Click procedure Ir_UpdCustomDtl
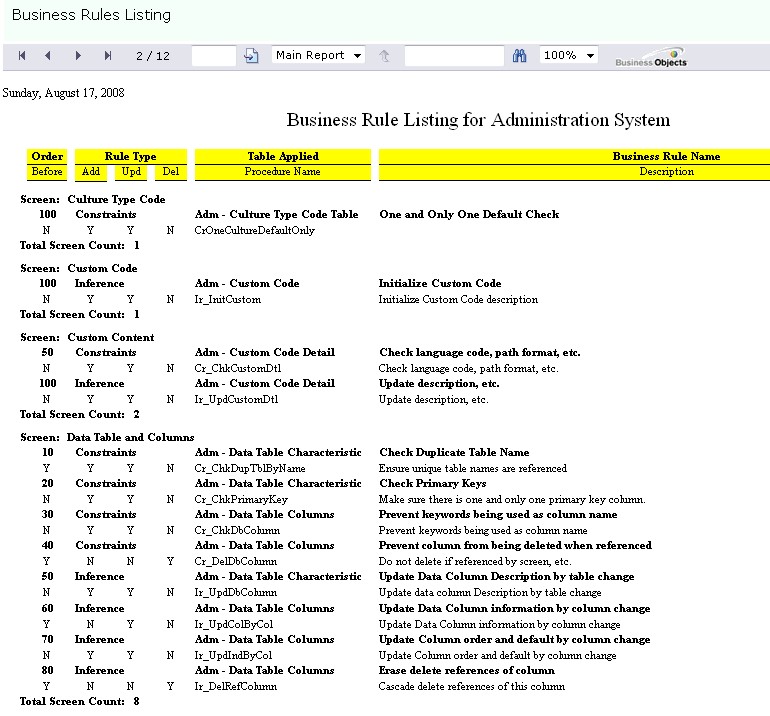 click(236, 399)
